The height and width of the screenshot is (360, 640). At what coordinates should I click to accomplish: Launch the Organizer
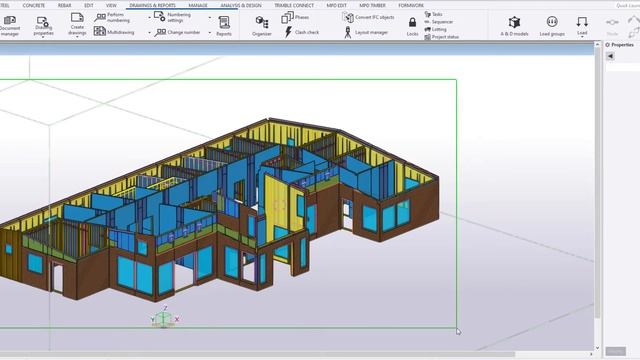click(x=262, y=26)
